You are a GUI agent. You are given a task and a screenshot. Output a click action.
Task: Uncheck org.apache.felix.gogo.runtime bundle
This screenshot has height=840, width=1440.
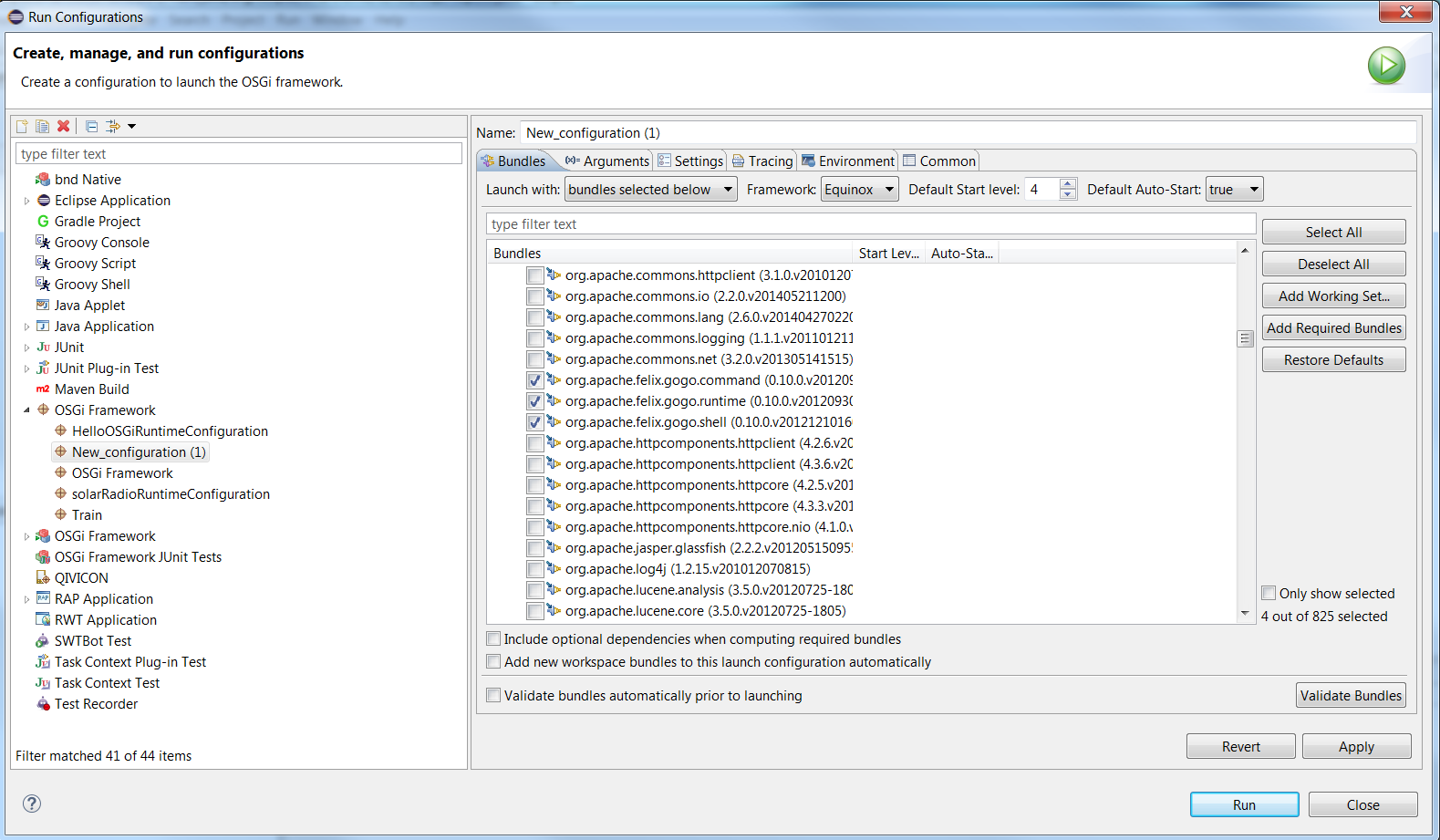(x=535, y=401)
